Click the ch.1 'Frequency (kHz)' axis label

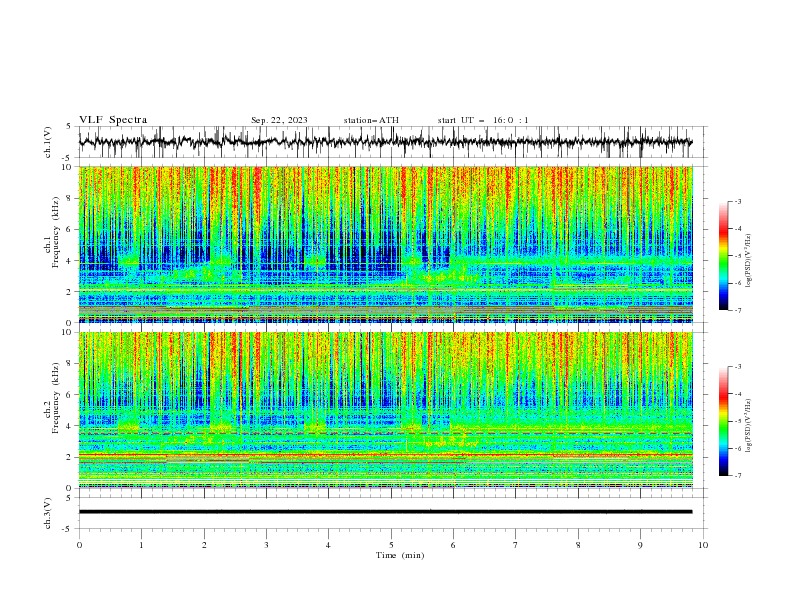[x=56, y=233]
